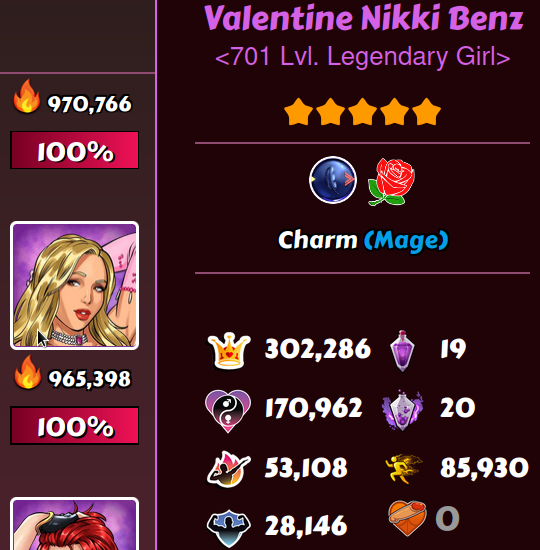
Task: Select the blonde girl portrait thumbnail
Action: coord(74,286)
